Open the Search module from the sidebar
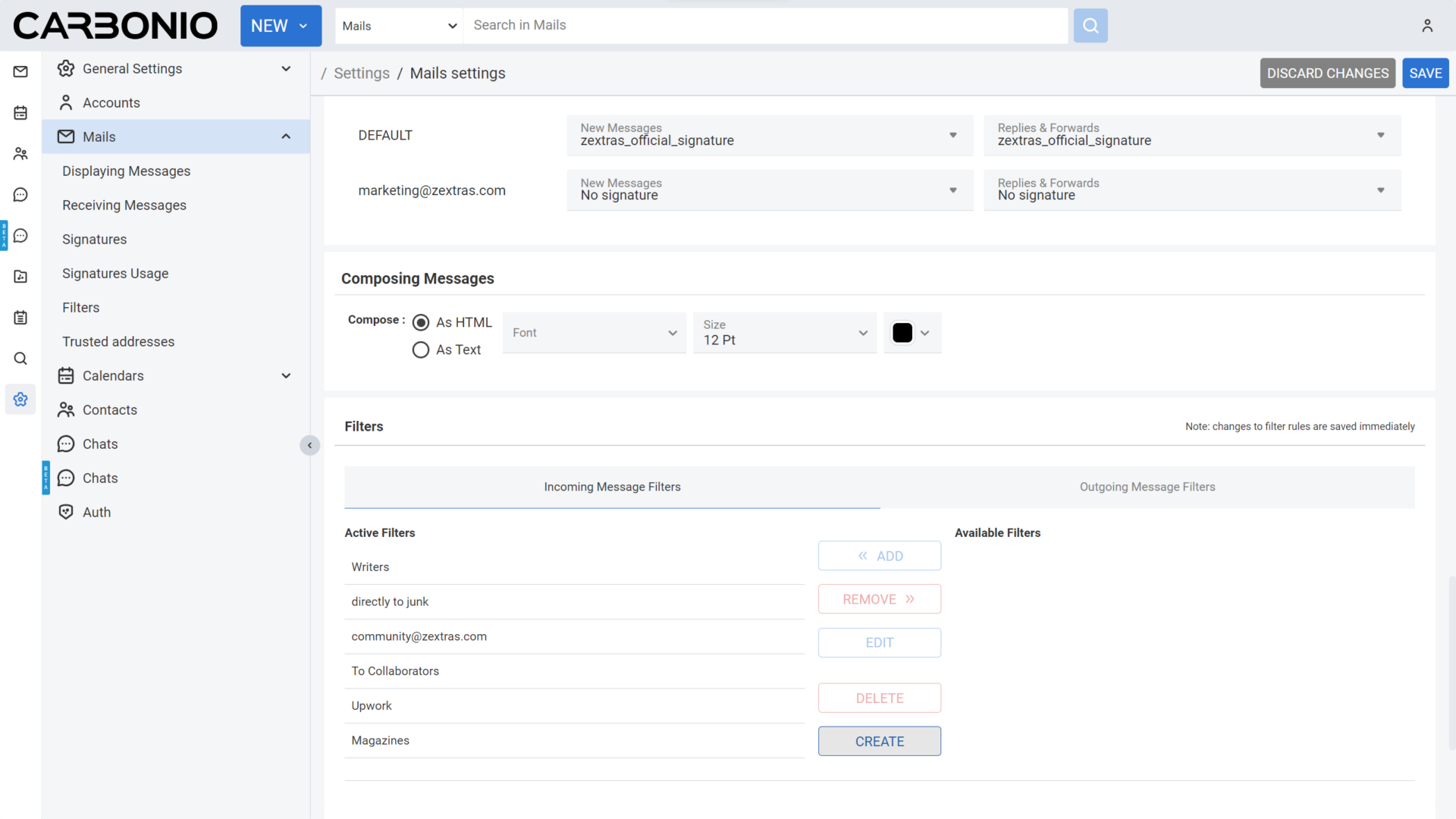Viewport: 1456px width, 819px height. point(20,358)
